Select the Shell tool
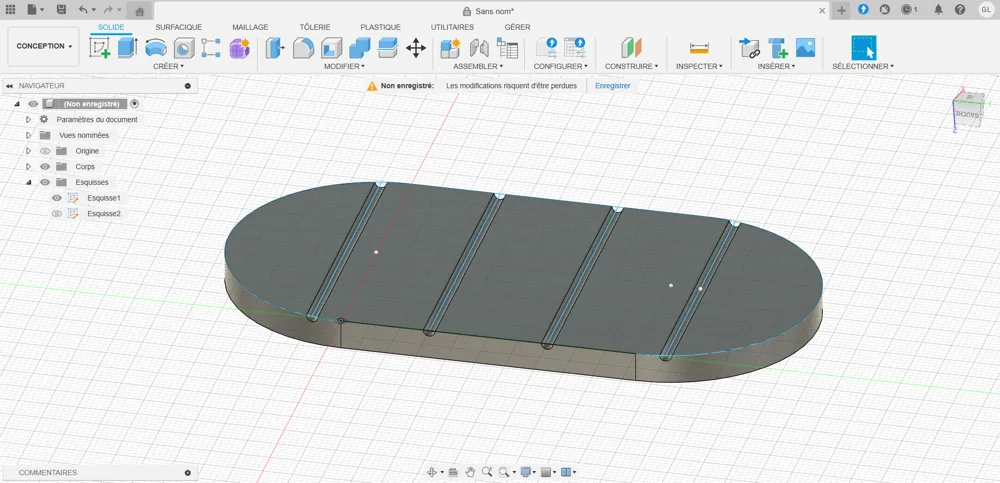Image resolution: width=1000 pixels, height=483 pixels. pos(332,48)
